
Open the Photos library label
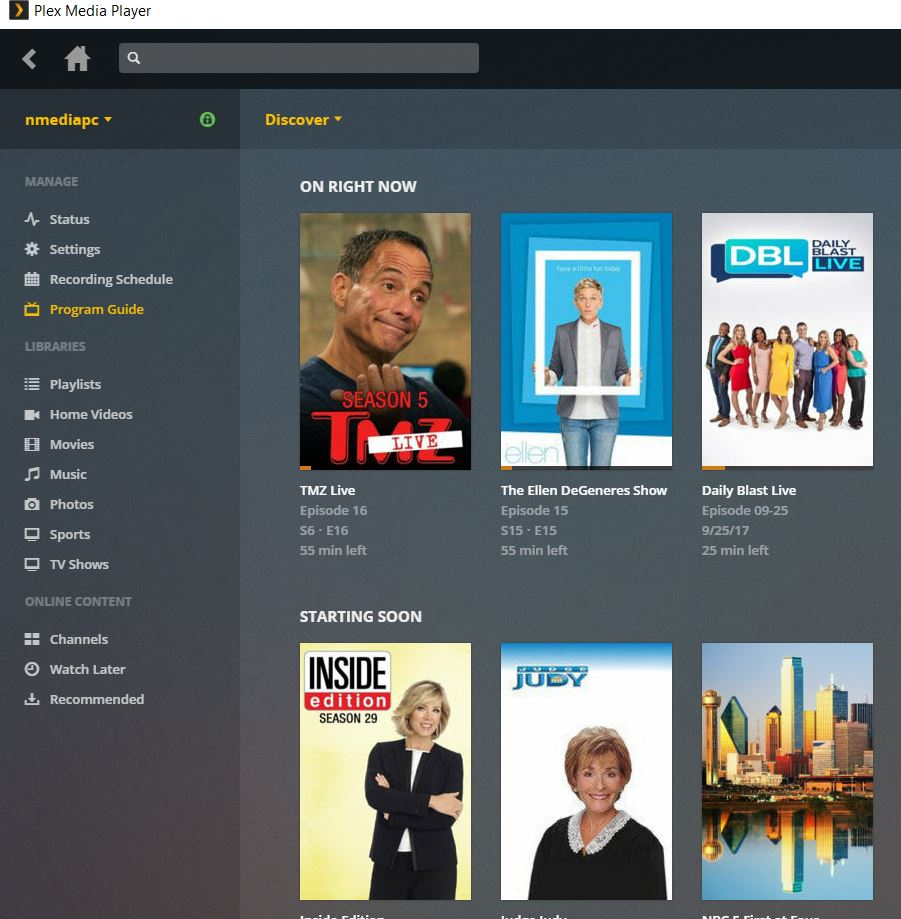pos(72,504)
